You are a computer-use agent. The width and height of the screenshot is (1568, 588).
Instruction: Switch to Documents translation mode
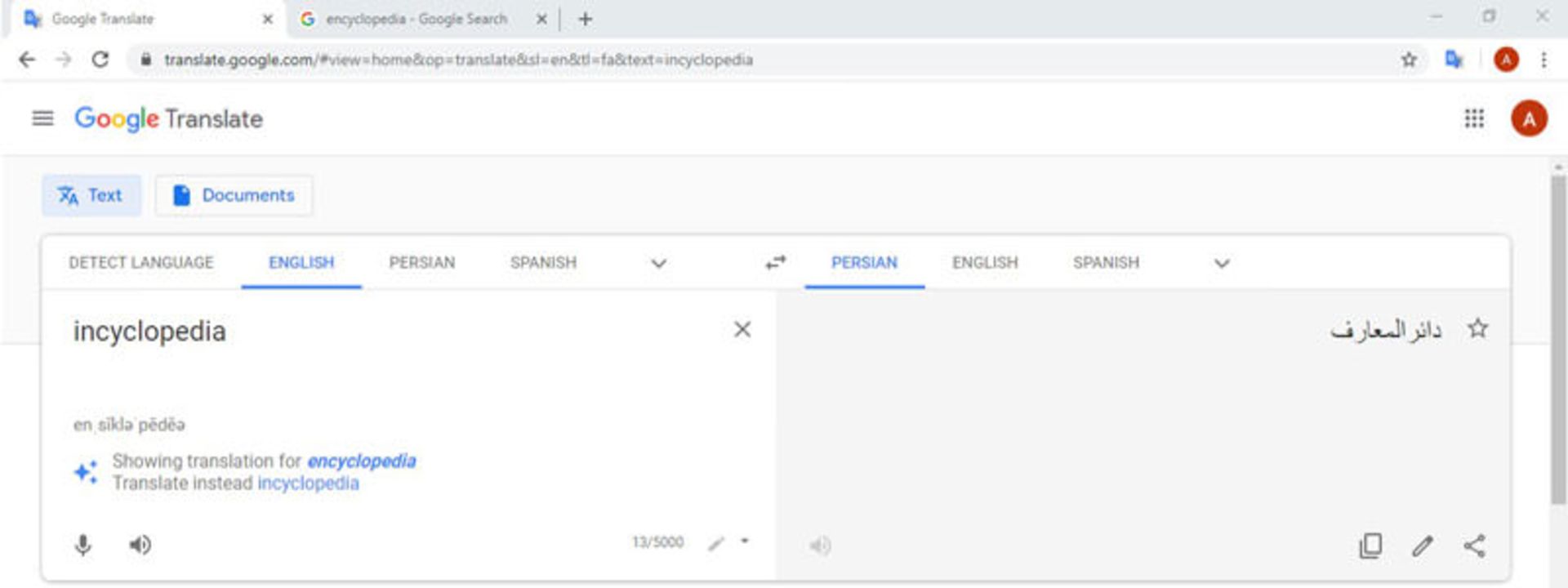point(234,195)
